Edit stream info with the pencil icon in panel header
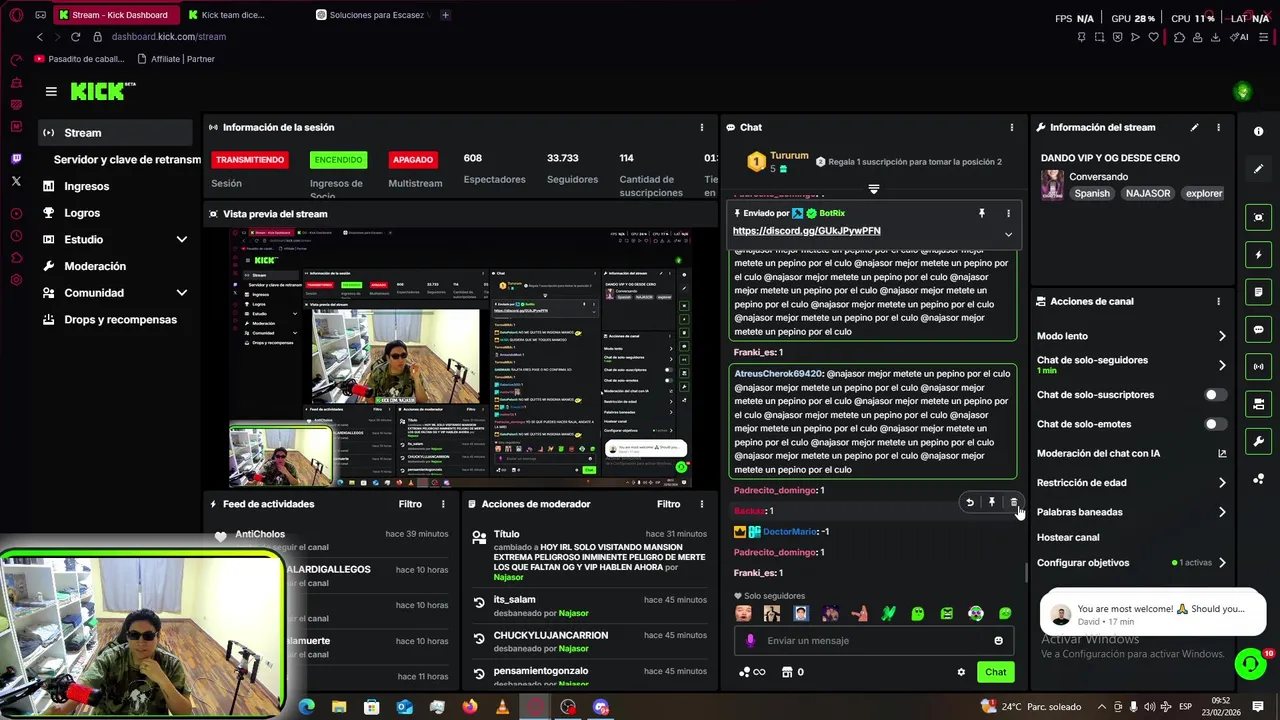Image resolution: width=1280 pixels, height=720 pixels. point(1194,127)
